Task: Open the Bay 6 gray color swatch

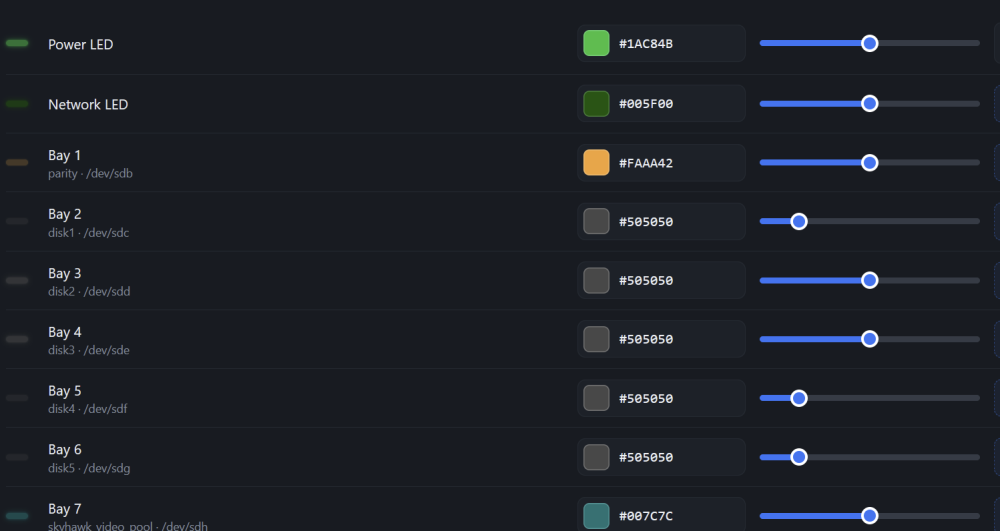Action: 596,457
